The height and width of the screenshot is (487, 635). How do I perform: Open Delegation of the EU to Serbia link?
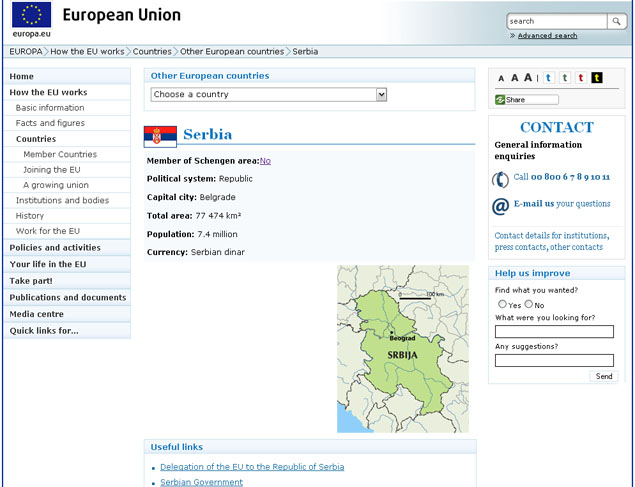[252, 467]
